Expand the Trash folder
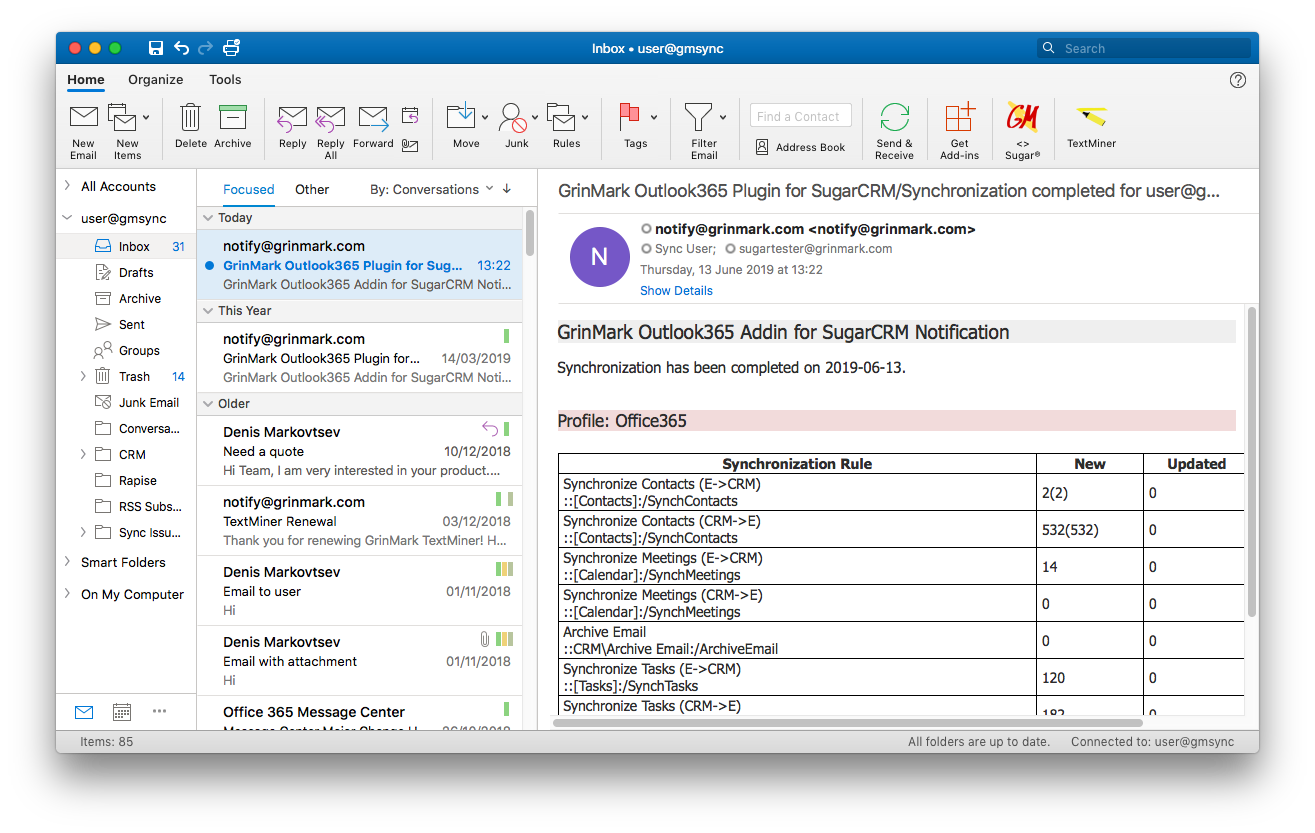The image size is (1315, 833). [83, 376]
